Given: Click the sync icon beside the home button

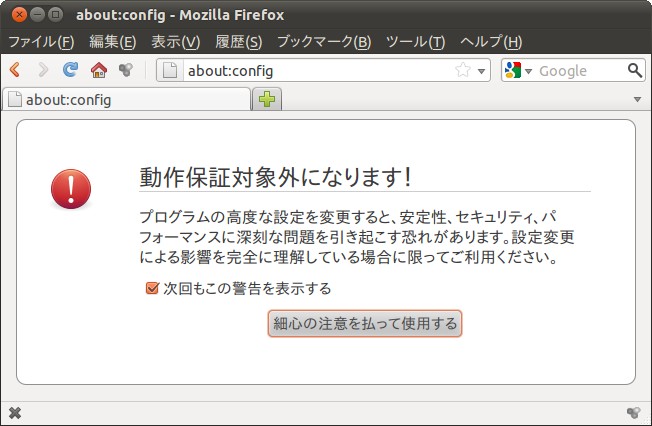Looking at the screenshot, I should (126, 69).
